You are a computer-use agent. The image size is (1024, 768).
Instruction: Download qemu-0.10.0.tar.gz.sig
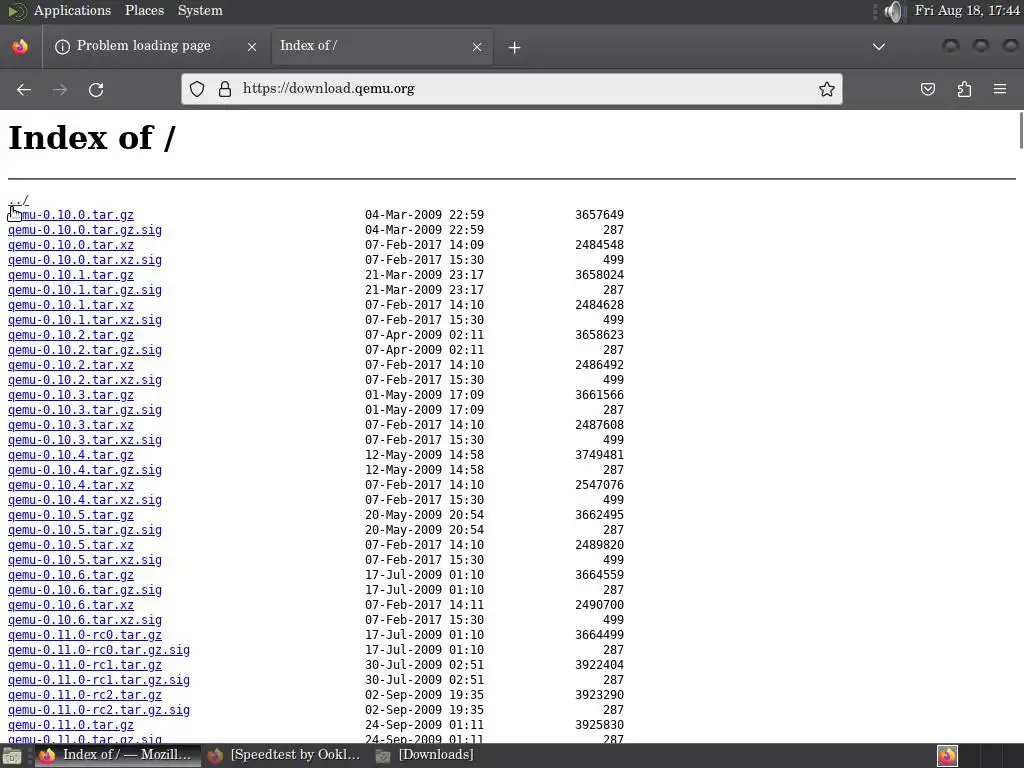pyautogui.click(x=85, y=230)
